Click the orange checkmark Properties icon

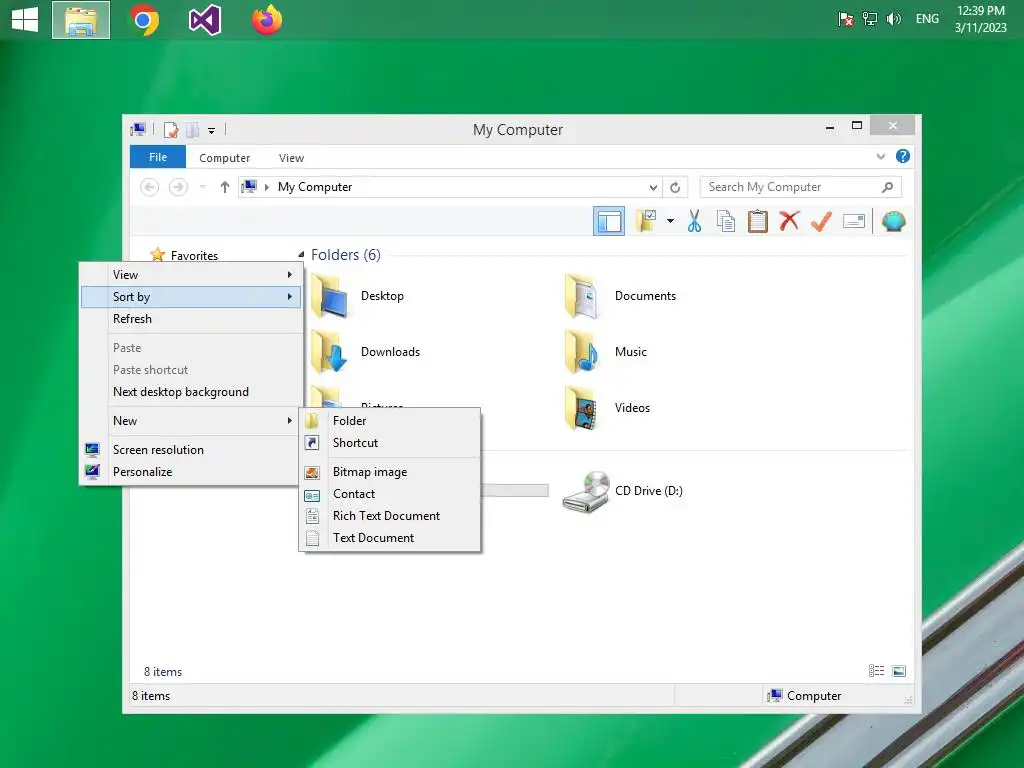tap(821, 221)
